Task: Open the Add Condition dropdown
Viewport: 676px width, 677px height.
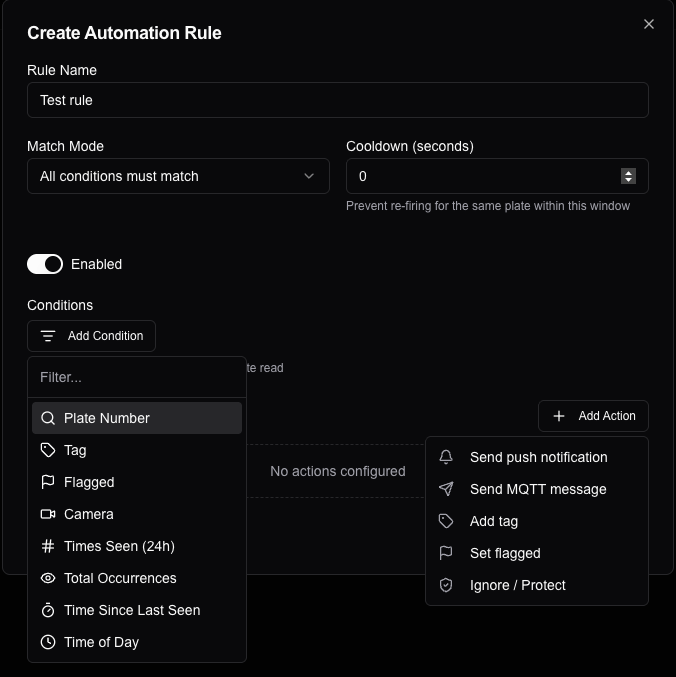Action: pos(92,336)
